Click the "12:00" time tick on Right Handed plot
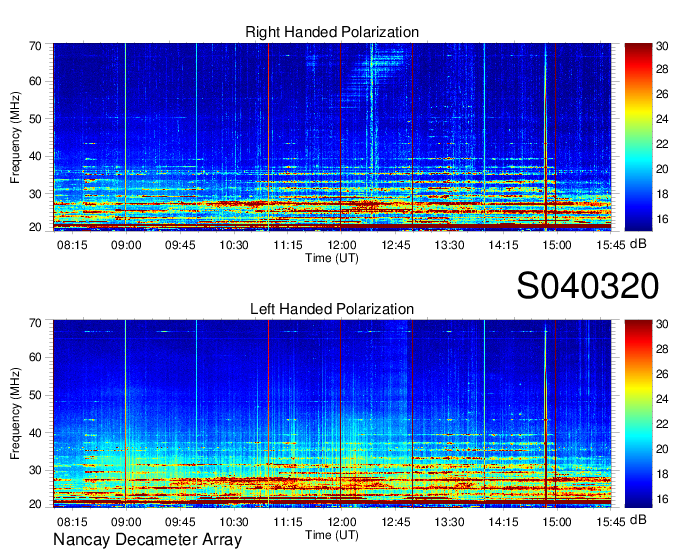The width and height of the screenshot is (680, 552). pyautogui.click(x=342, y=245)
